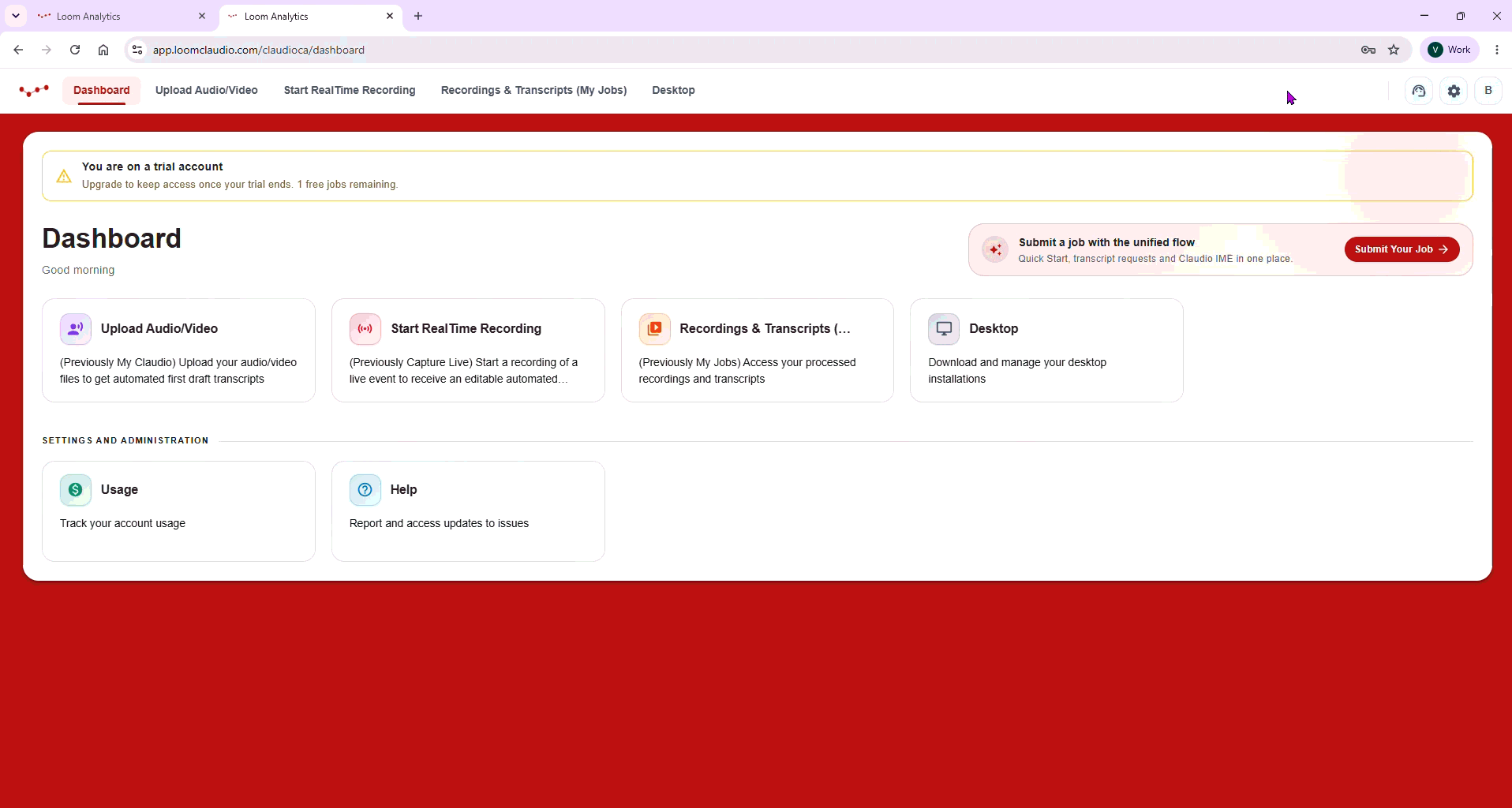Open Upload Audio/Video in the navbar
The image size is (1512, 808).
tap(207, 91)
